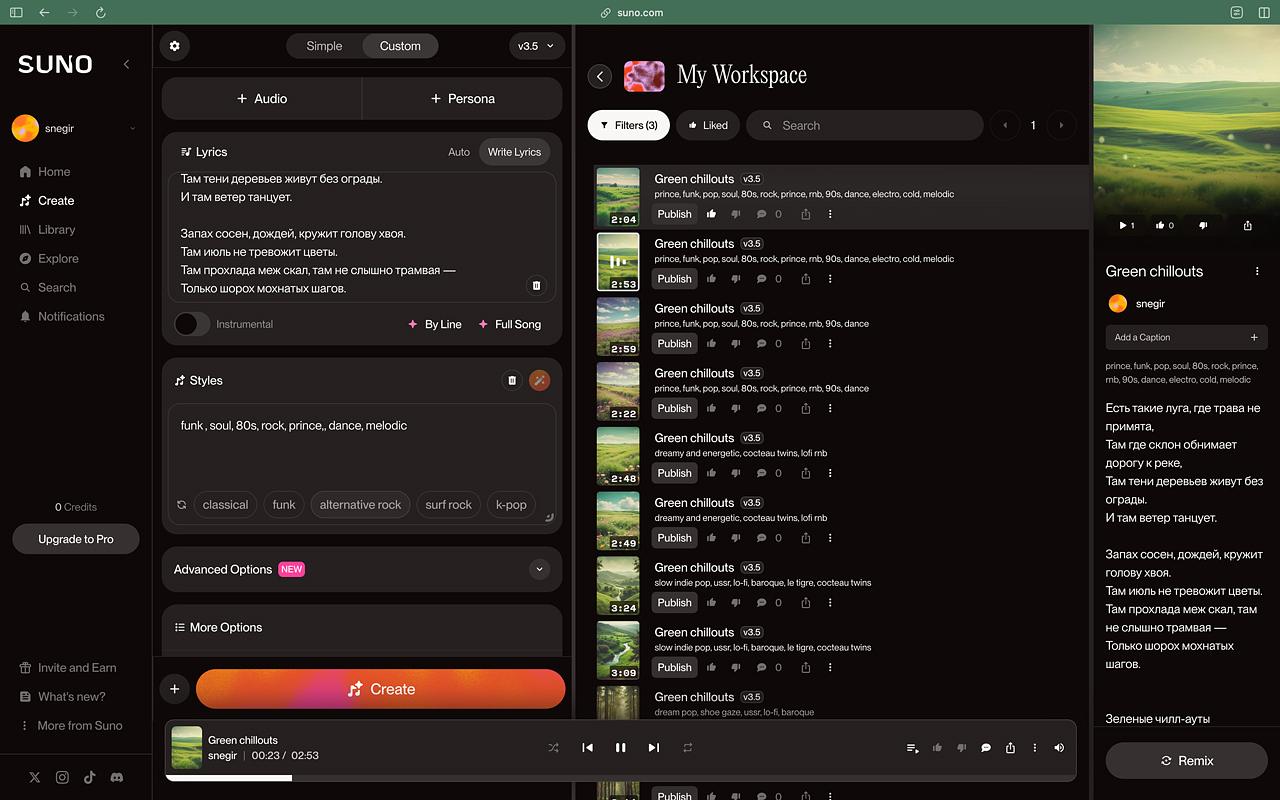The width and height of the screenshot is (1280, 800).
Task: Click the magic wand icon in Styles
Action: (x=539, y=380)
